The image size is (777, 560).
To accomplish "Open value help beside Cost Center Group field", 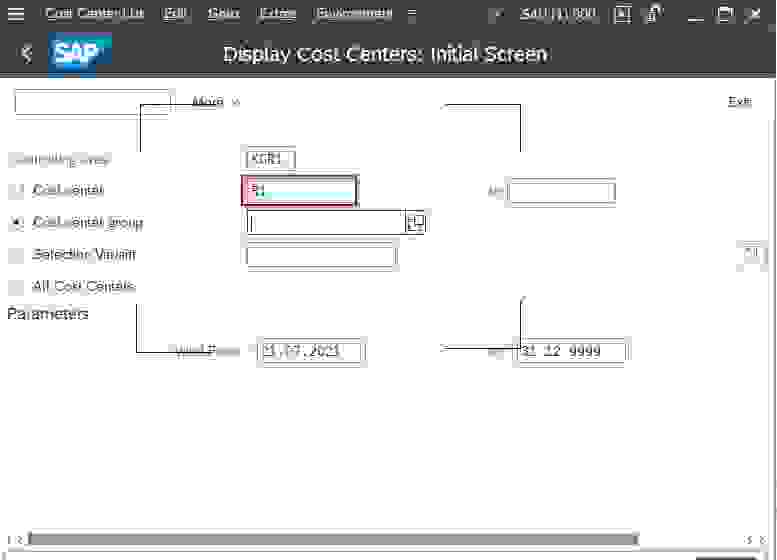I will [415, 223].
